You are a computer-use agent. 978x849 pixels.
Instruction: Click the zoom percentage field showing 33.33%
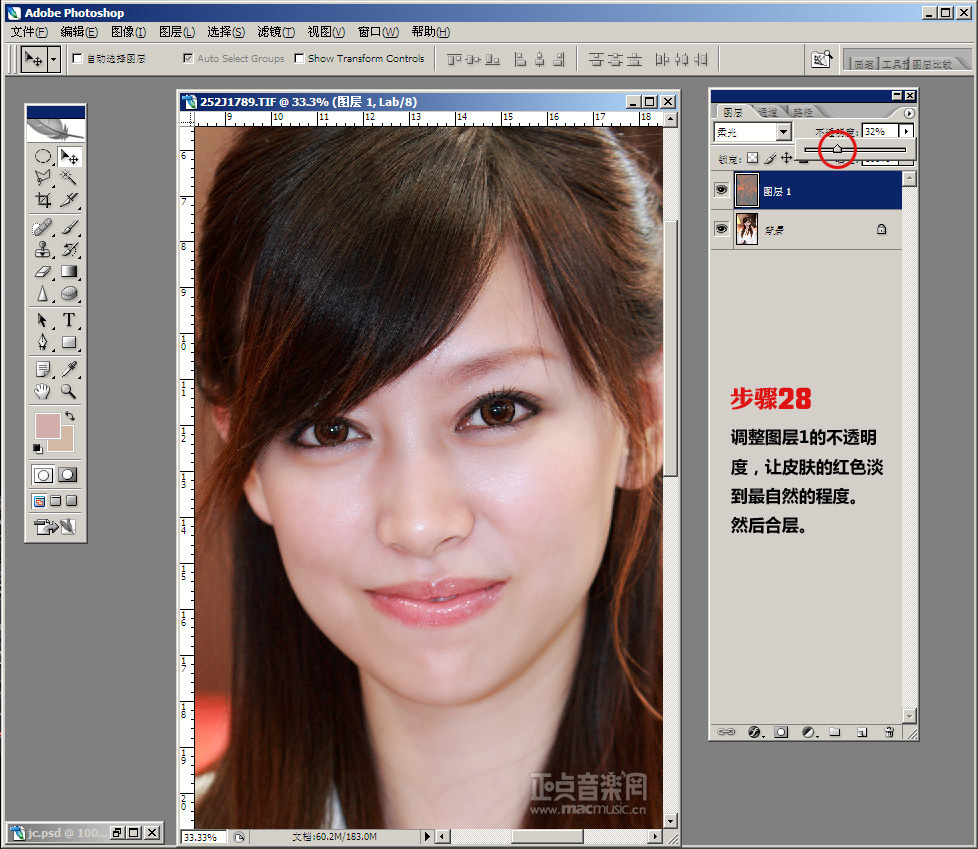[x=203, y=836]
